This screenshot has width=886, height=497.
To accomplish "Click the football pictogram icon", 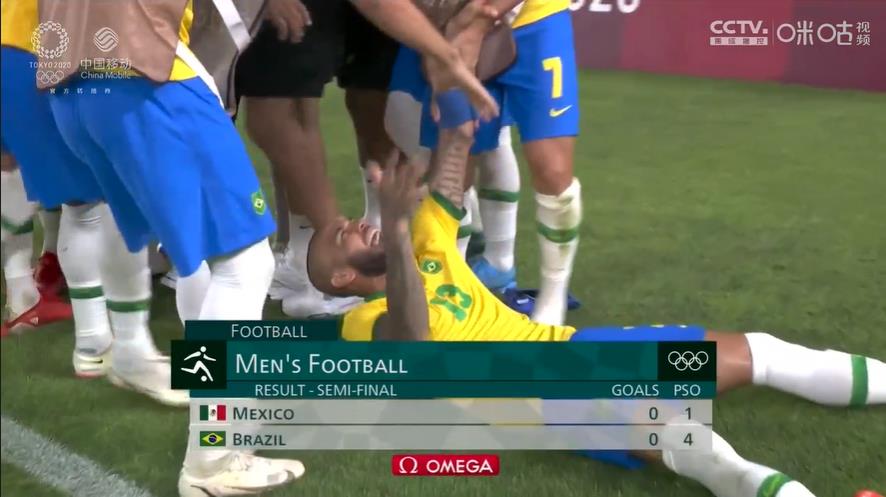I will [x=198, y=364].
